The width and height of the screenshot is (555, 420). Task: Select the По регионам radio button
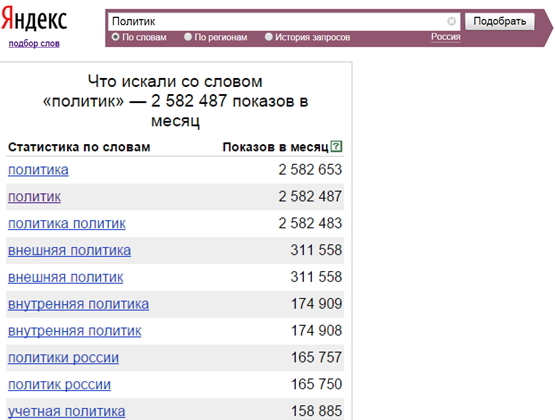188,37
